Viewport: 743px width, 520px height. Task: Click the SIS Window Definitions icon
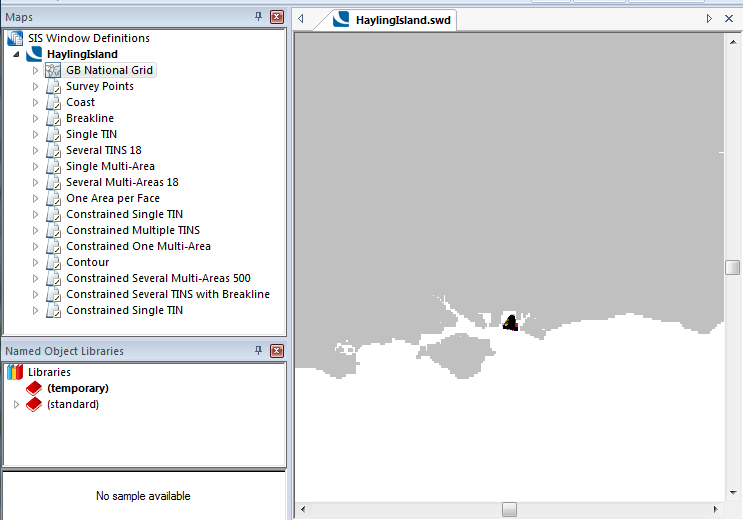(x=15, y=38)
